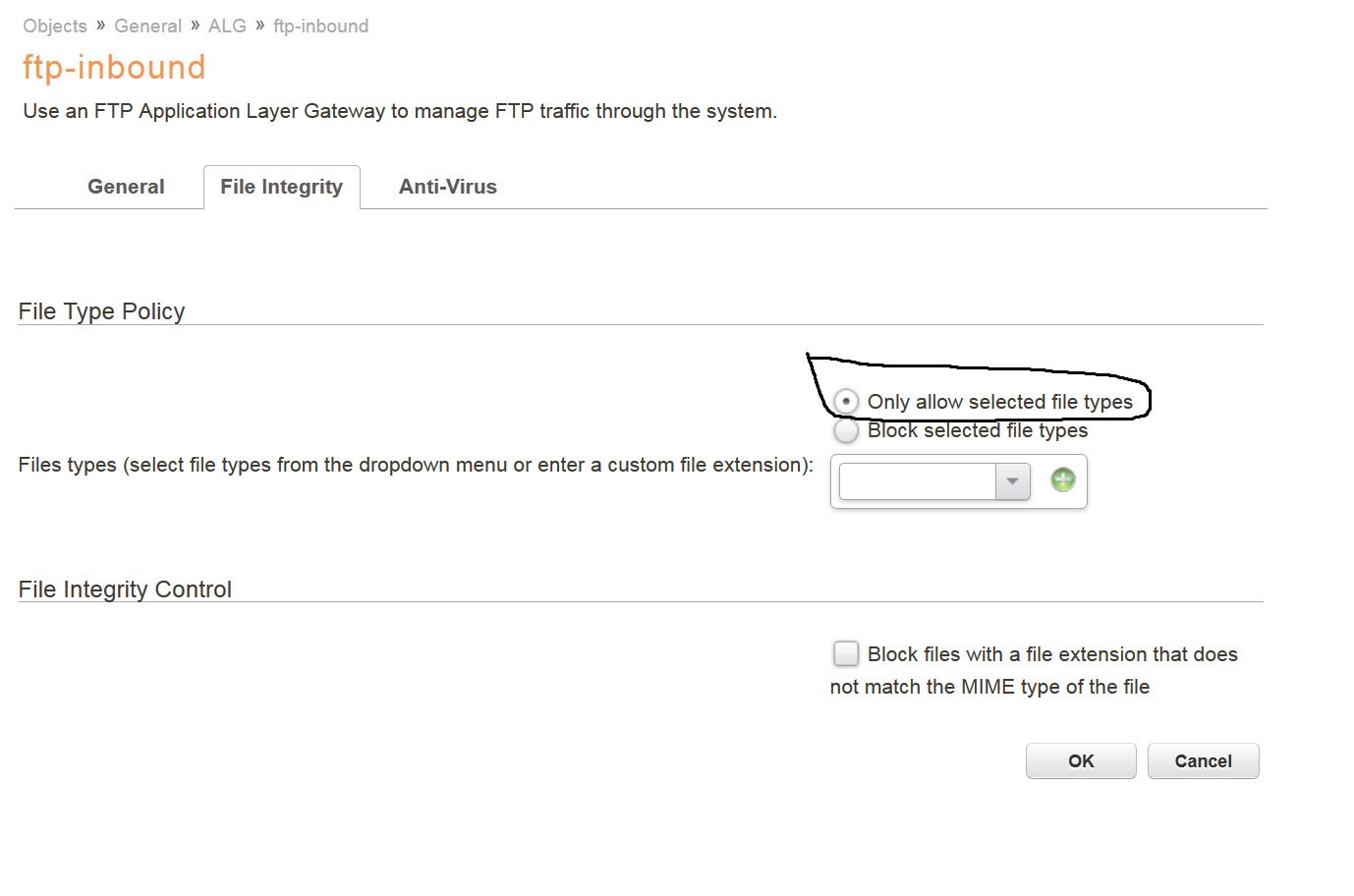1354x896 pixels.
Task: Click the File Integrity Control section heading
Action: click(125, 589)
